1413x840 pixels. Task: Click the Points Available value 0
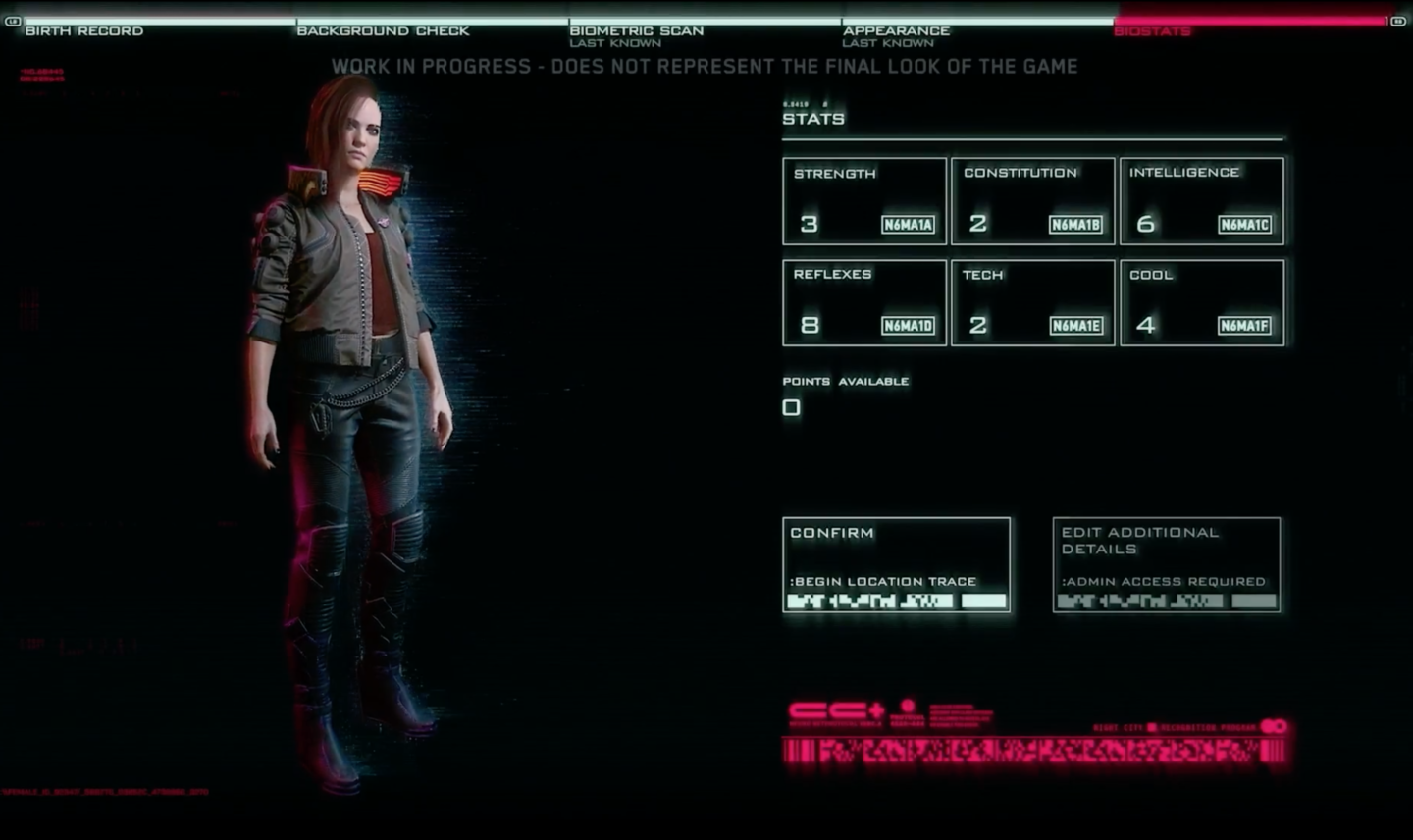(792, 407)
